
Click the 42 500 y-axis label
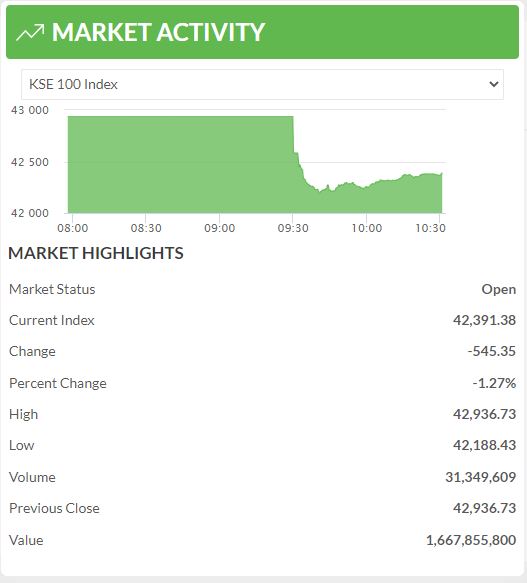pos(30,162)
